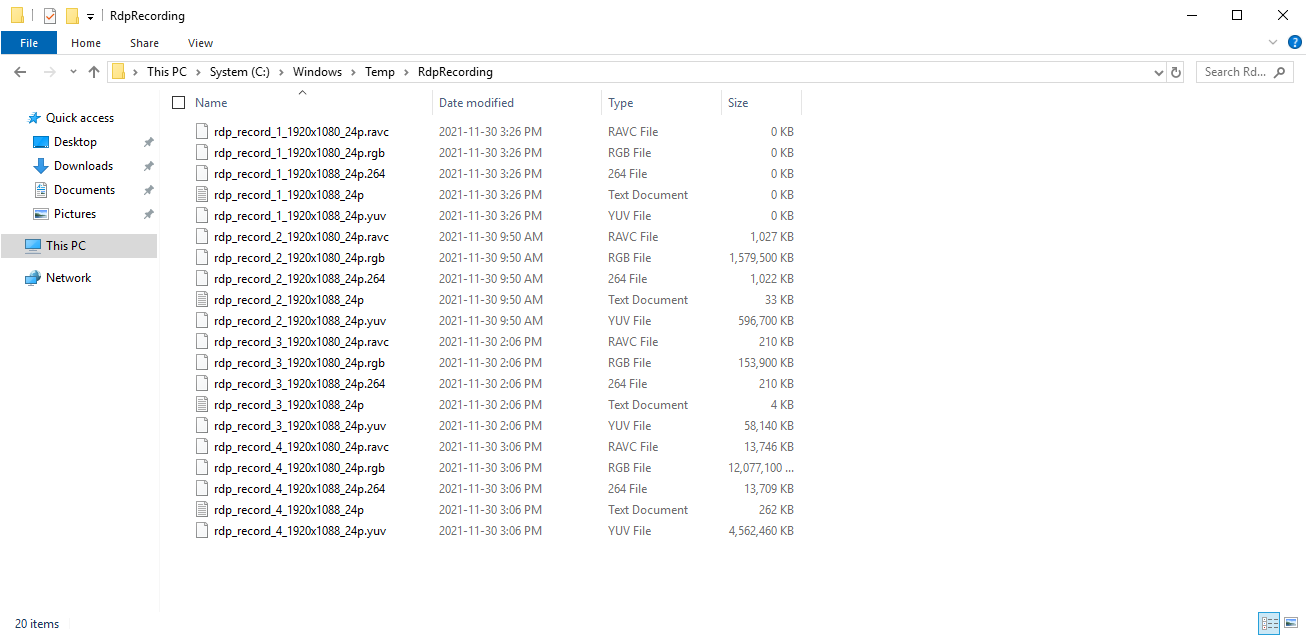Open Downloads from the navigation pane

pyautogui.click(x=82, y=165)
